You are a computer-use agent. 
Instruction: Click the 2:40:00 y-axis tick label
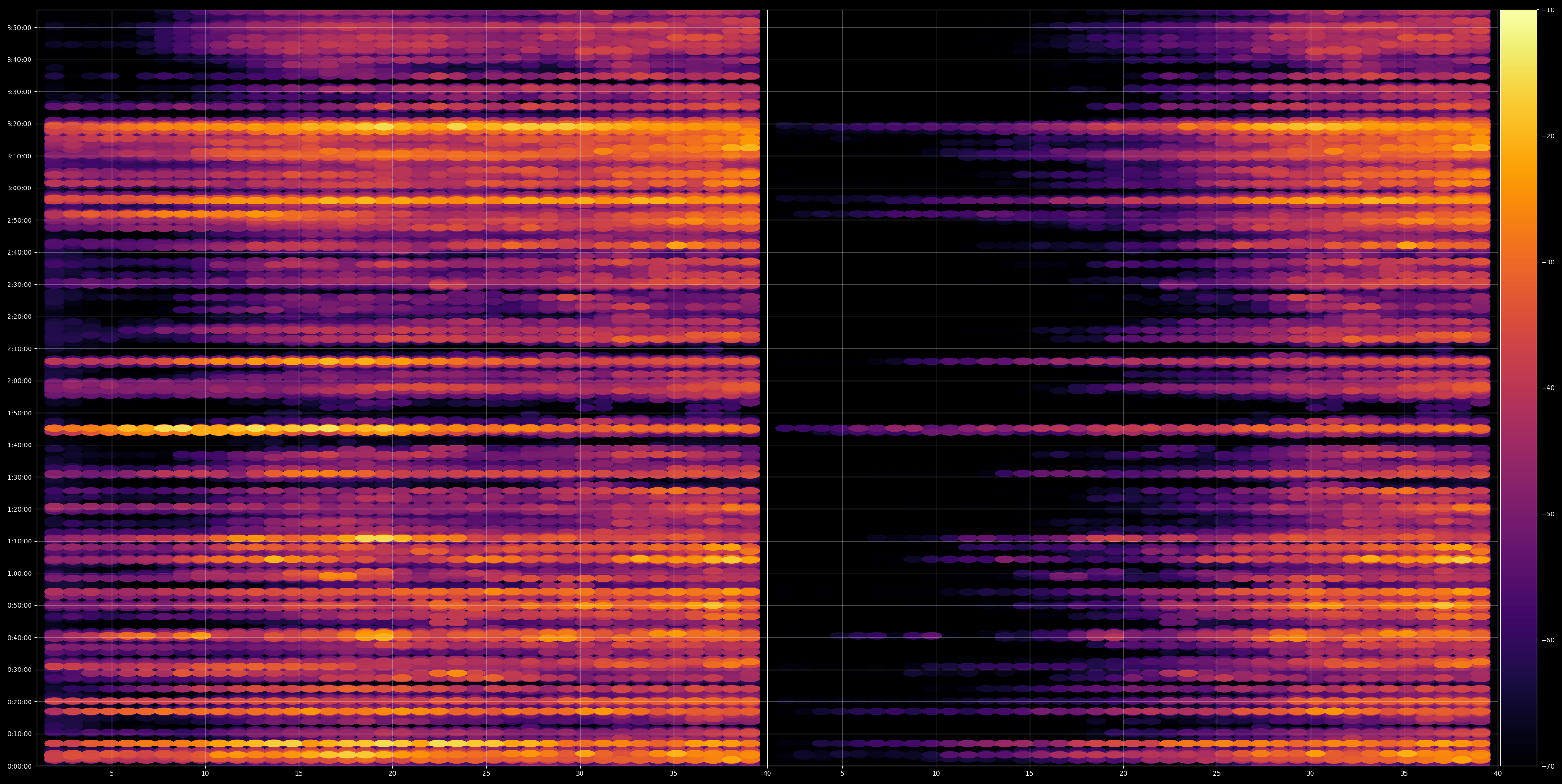tap(18, 252)
